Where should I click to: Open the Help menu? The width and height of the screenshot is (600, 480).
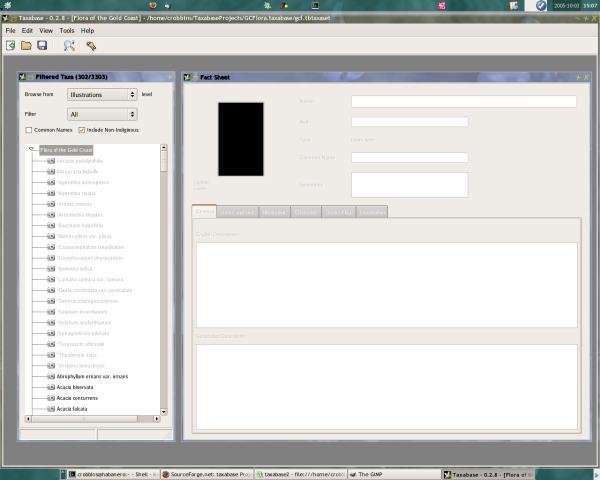coord(87,31)
